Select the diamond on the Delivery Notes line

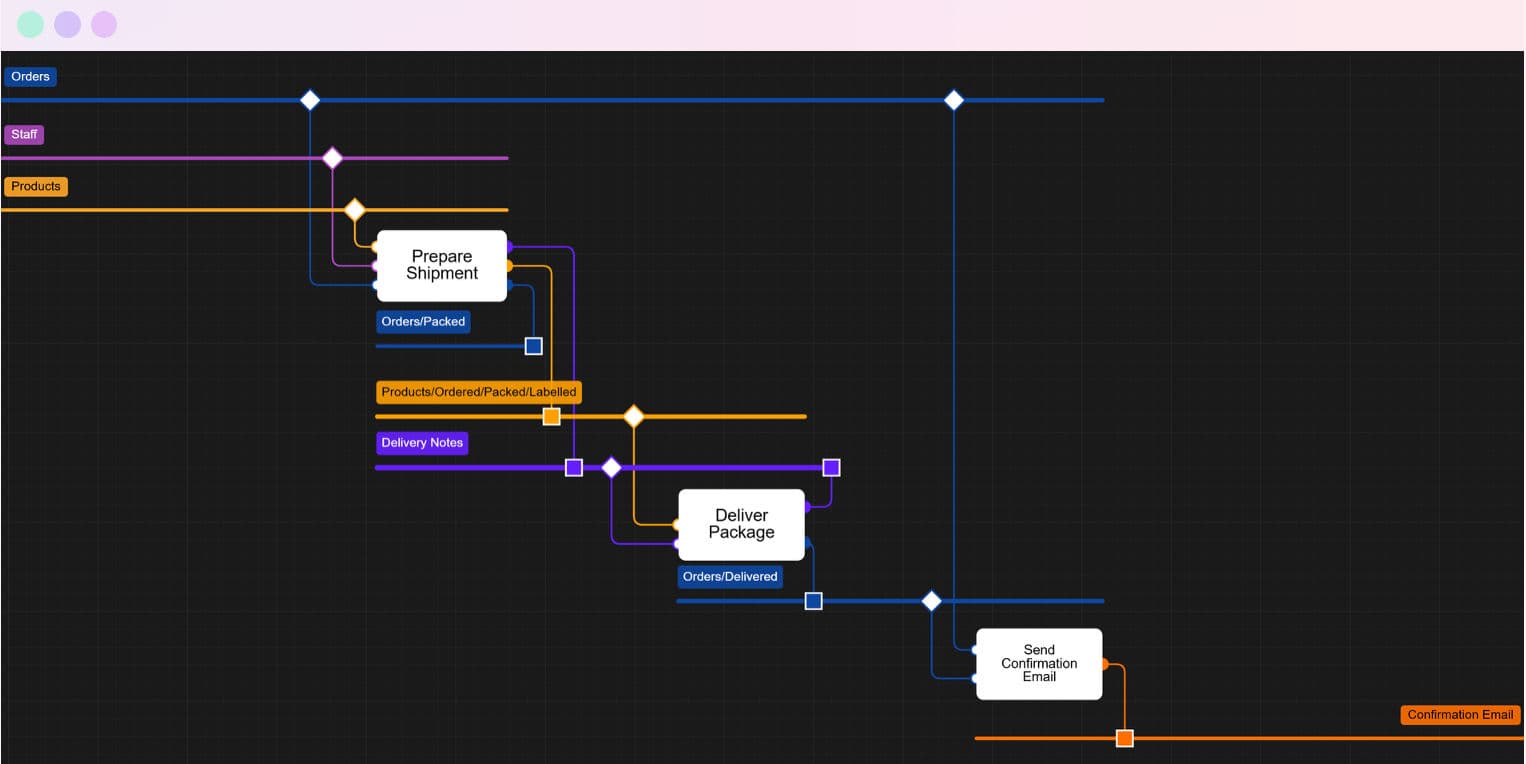(611, 467)
